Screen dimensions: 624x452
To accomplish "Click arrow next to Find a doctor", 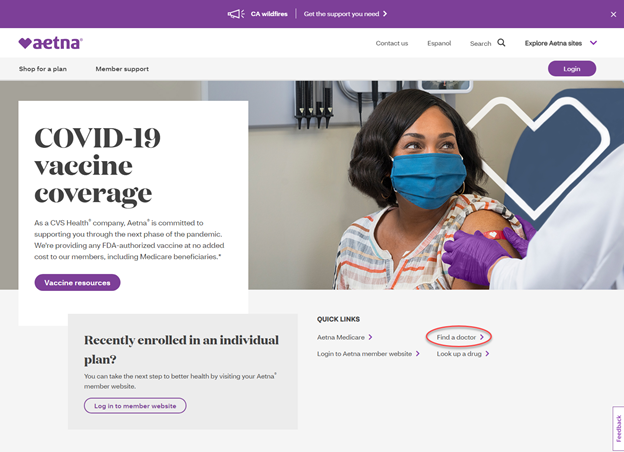I will [482, 337].
